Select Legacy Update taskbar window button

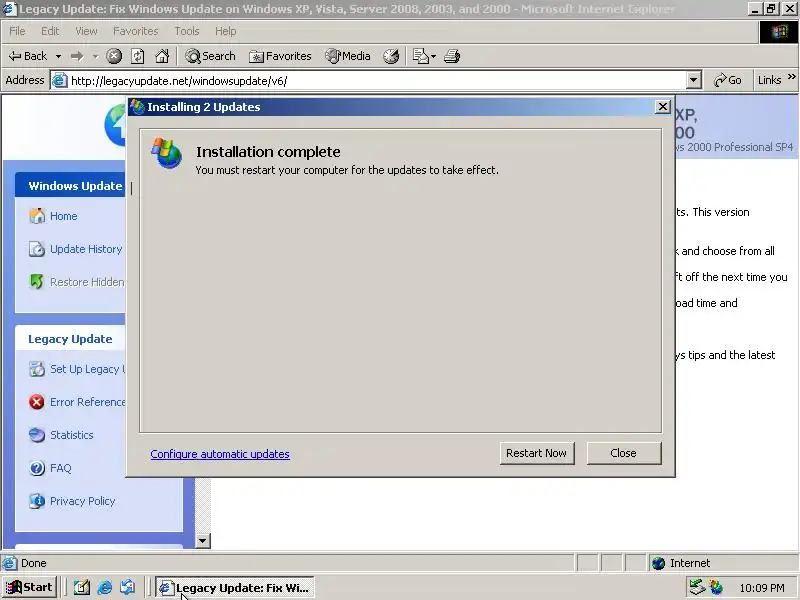click(235, 588)
